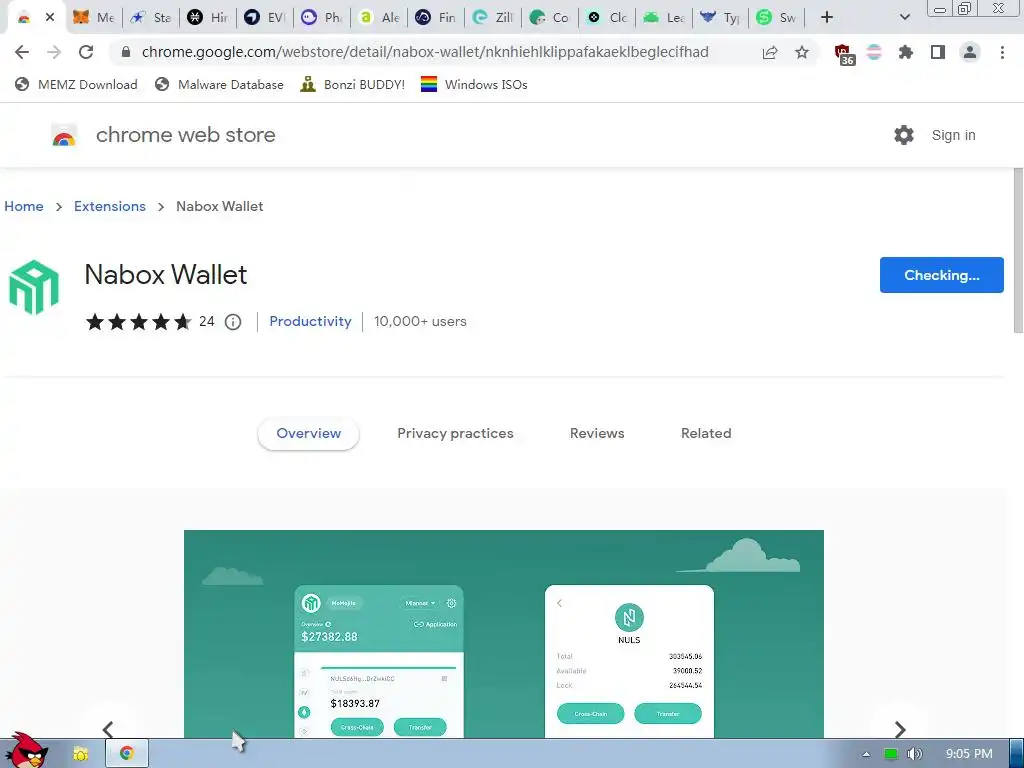Toggle the browser side panel
Screen dimensions: 1024x768
pos(938,52)
